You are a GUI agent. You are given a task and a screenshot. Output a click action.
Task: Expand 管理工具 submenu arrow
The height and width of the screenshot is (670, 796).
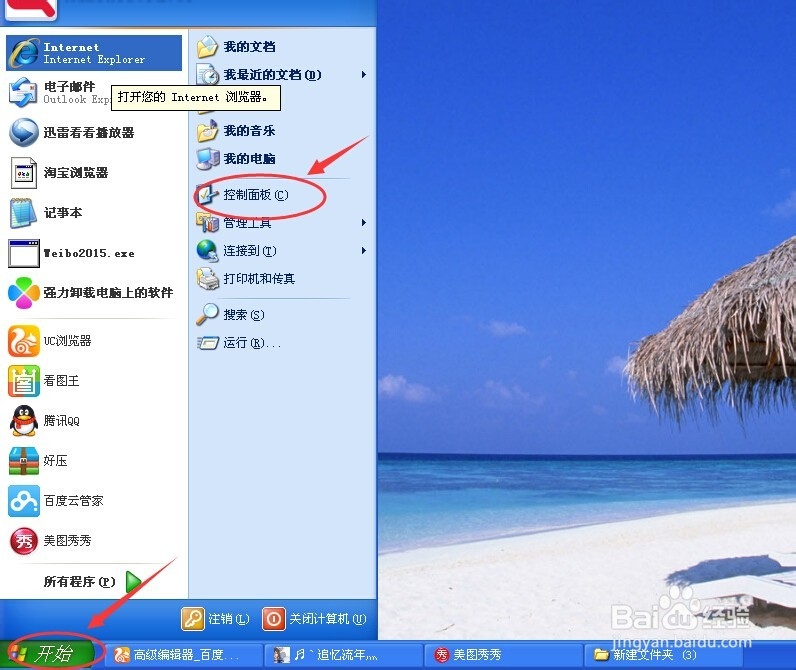tap(363, 222)
